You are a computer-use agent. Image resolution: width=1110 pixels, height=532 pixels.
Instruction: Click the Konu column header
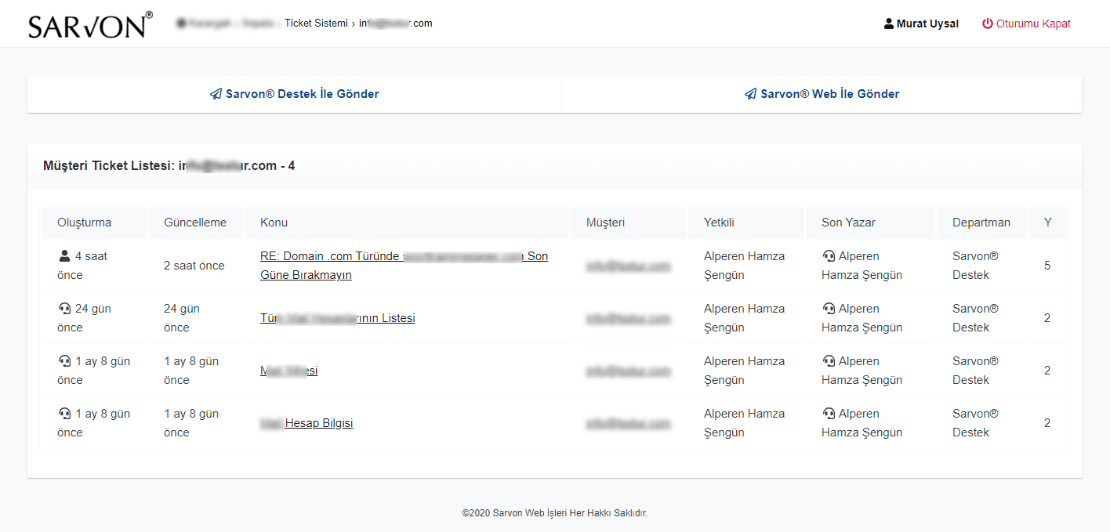(274, 222)
